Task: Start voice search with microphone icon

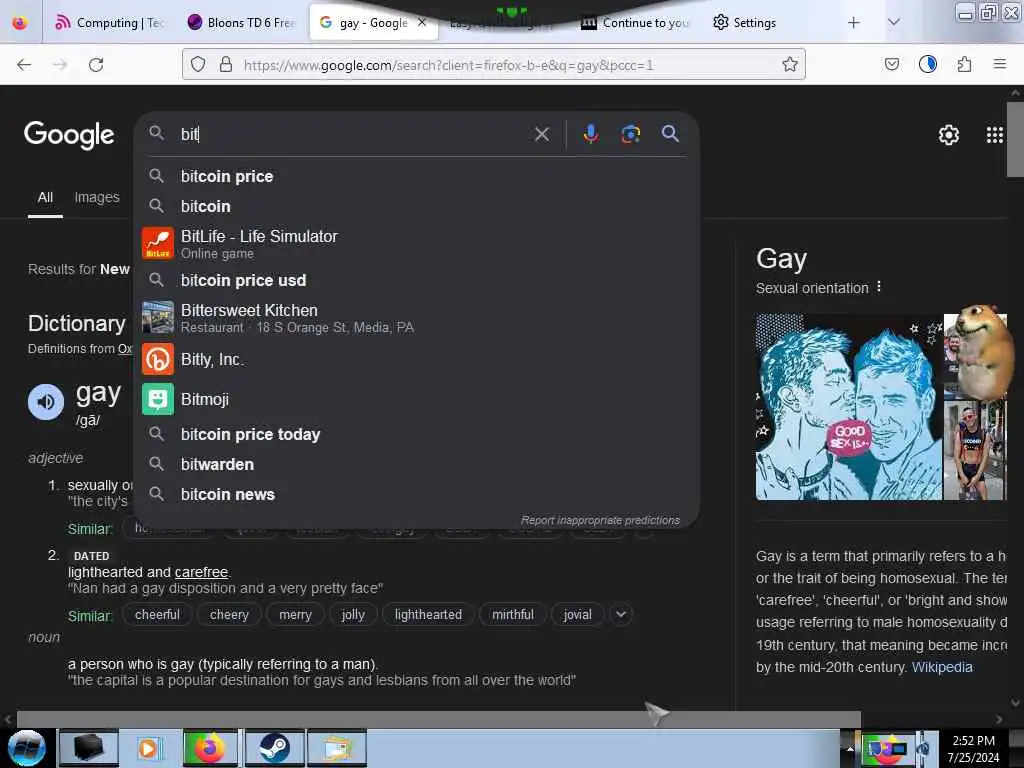Action: click(x=590, y=134)
